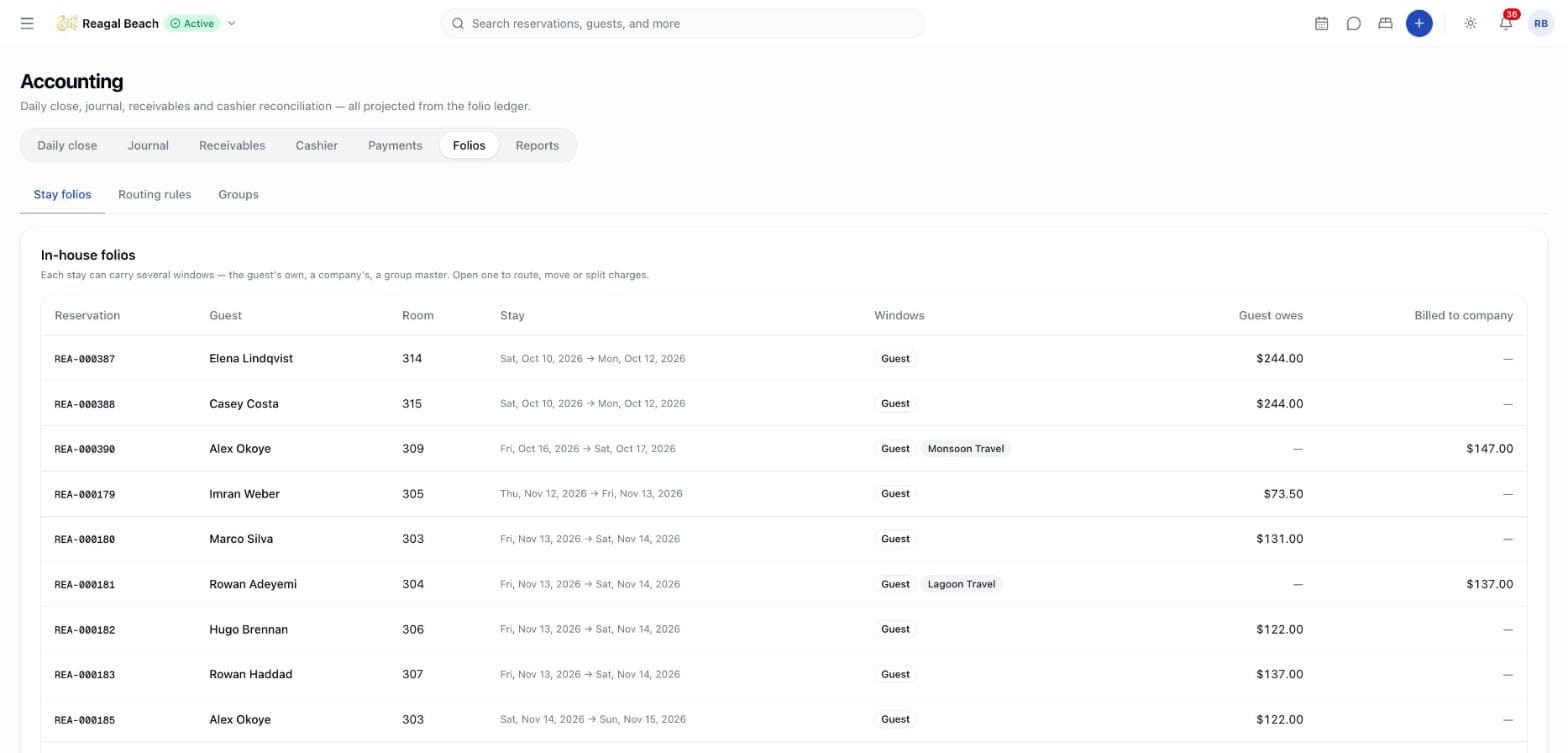Click guest name Rowan Haddad
This screenshot has width=1568, height=753.
click(x=251, y=674)
